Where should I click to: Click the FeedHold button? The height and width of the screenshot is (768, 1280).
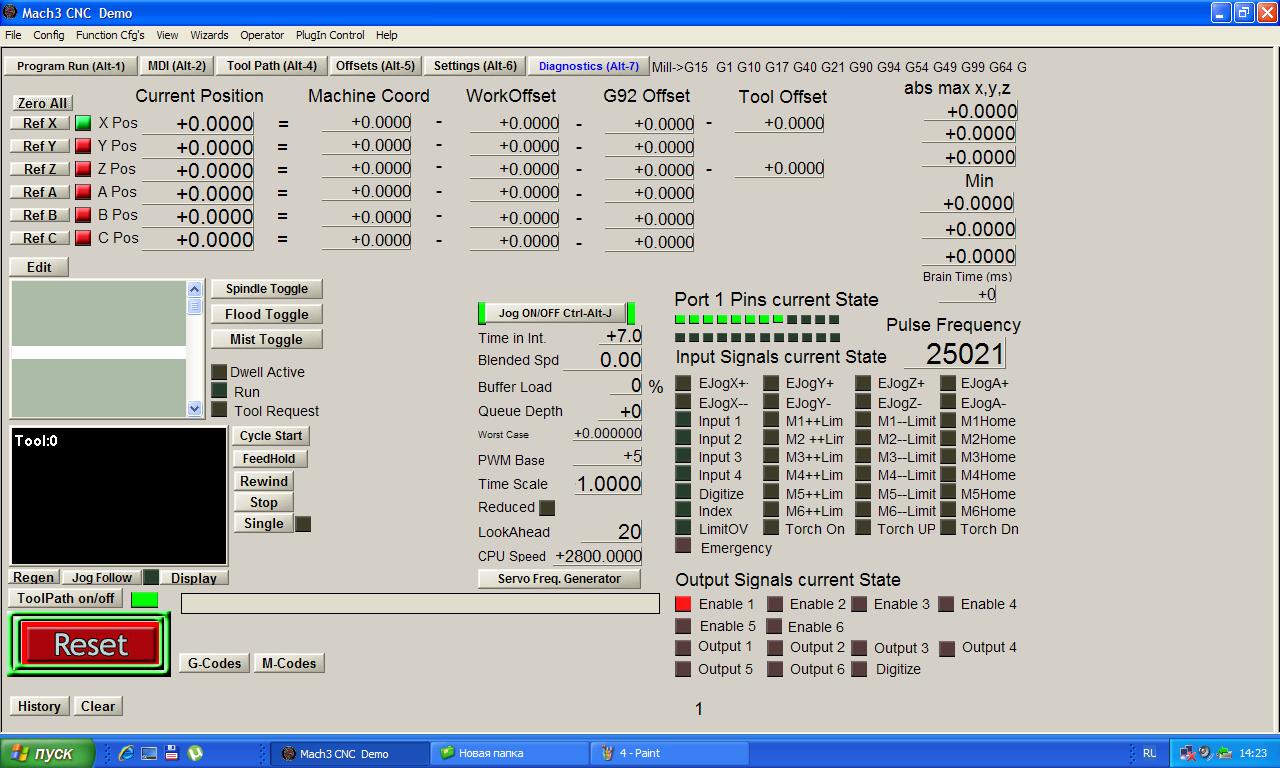pyautogui.click(x=269, y=459)
